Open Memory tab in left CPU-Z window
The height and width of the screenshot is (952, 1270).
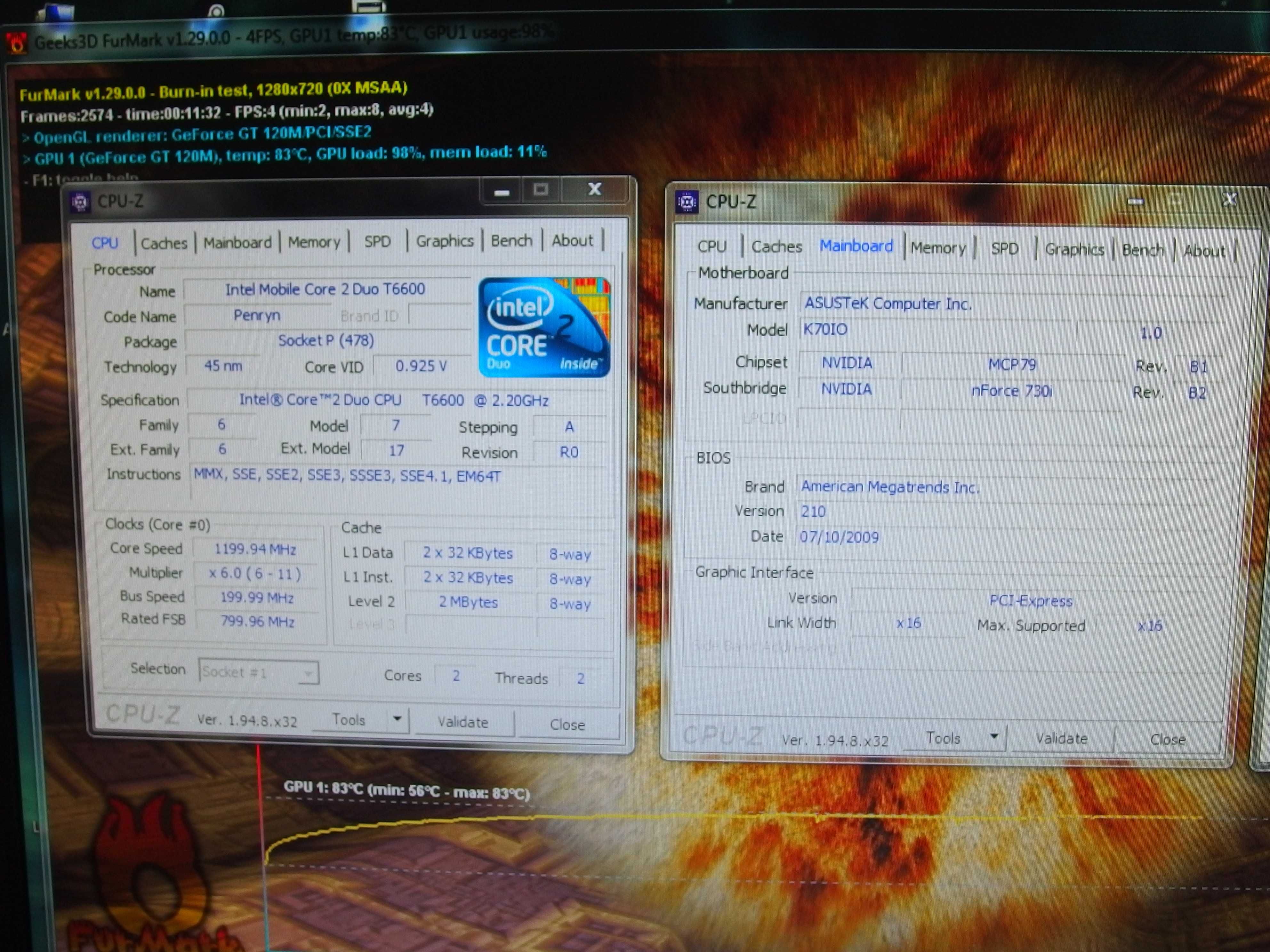tap(314, 242)
